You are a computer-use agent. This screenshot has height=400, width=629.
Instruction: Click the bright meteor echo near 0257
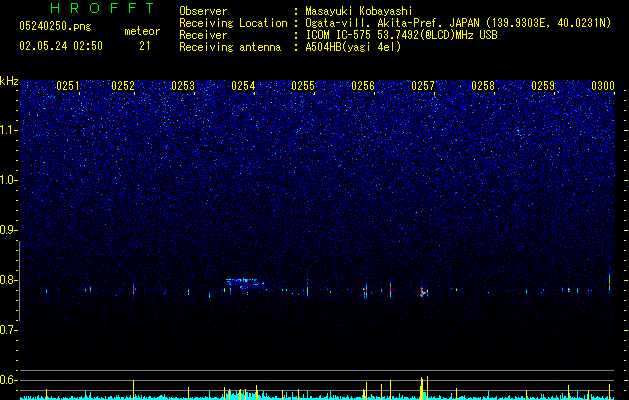point(424,292)
